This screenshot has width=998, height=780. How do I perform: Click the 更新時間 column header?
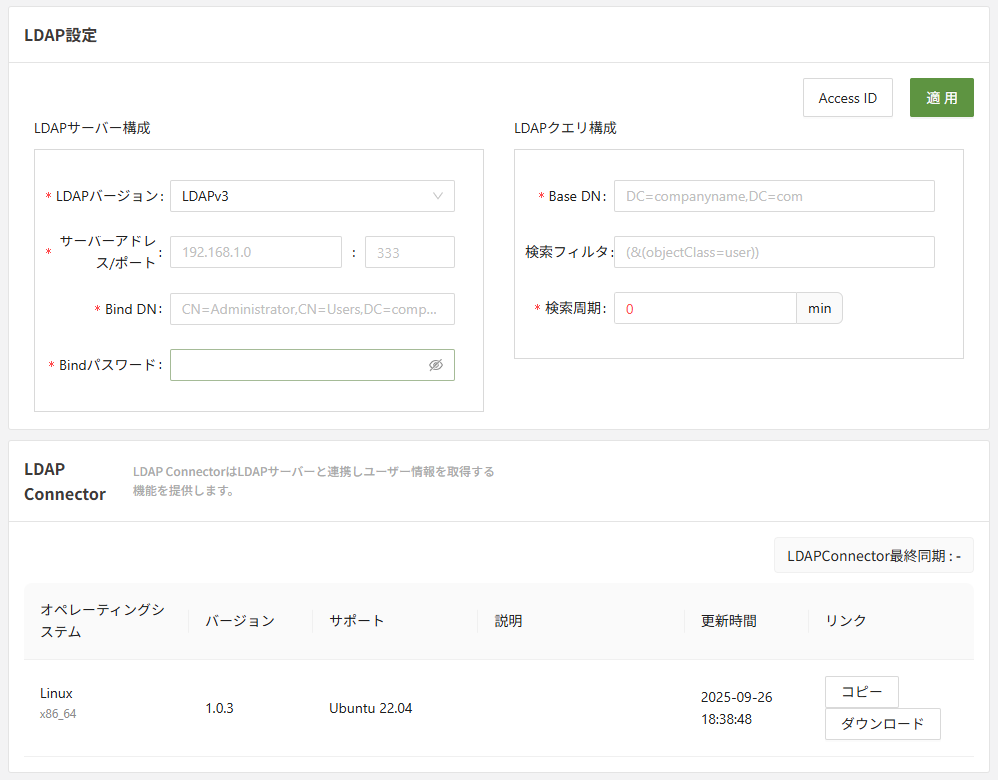point(728,621)
